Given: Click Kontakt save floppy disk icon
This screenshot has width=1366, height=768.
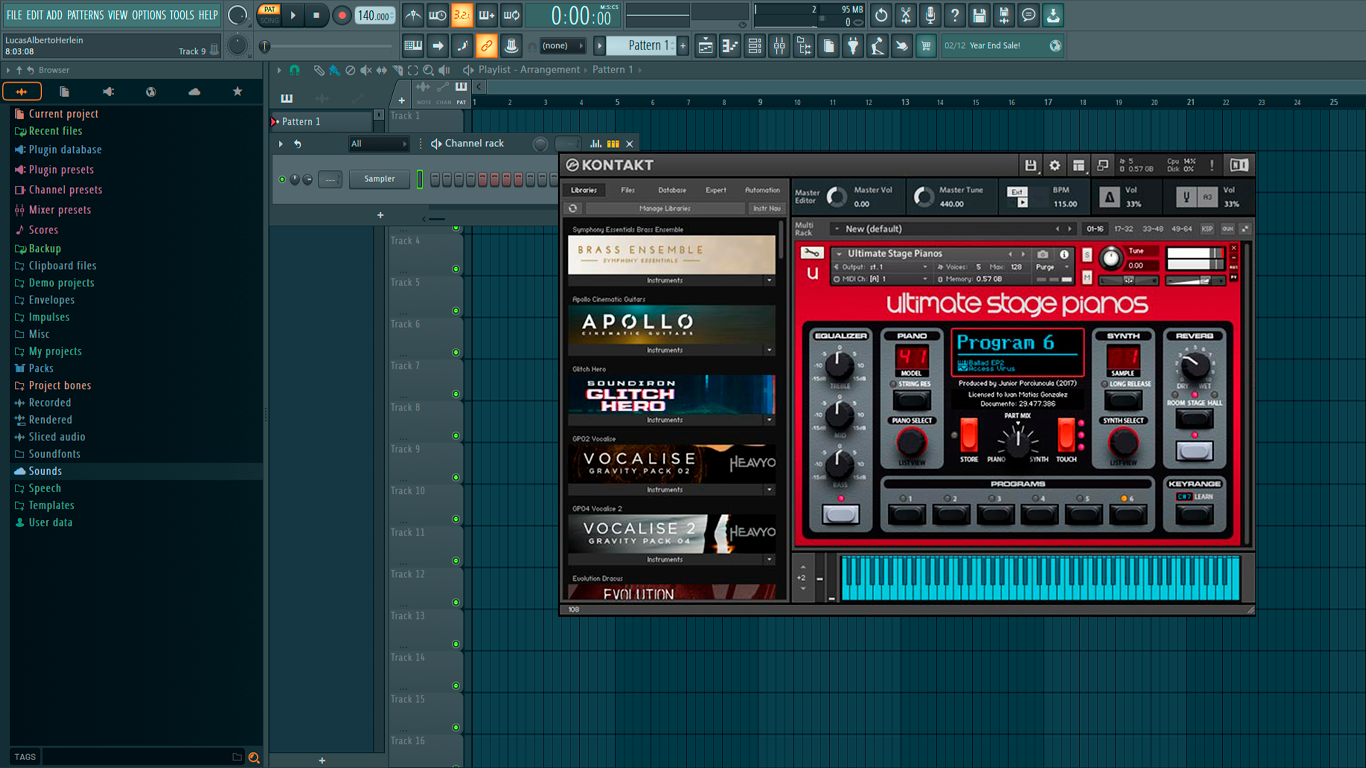Looking at the screenshot, I should click(1030, 165).
